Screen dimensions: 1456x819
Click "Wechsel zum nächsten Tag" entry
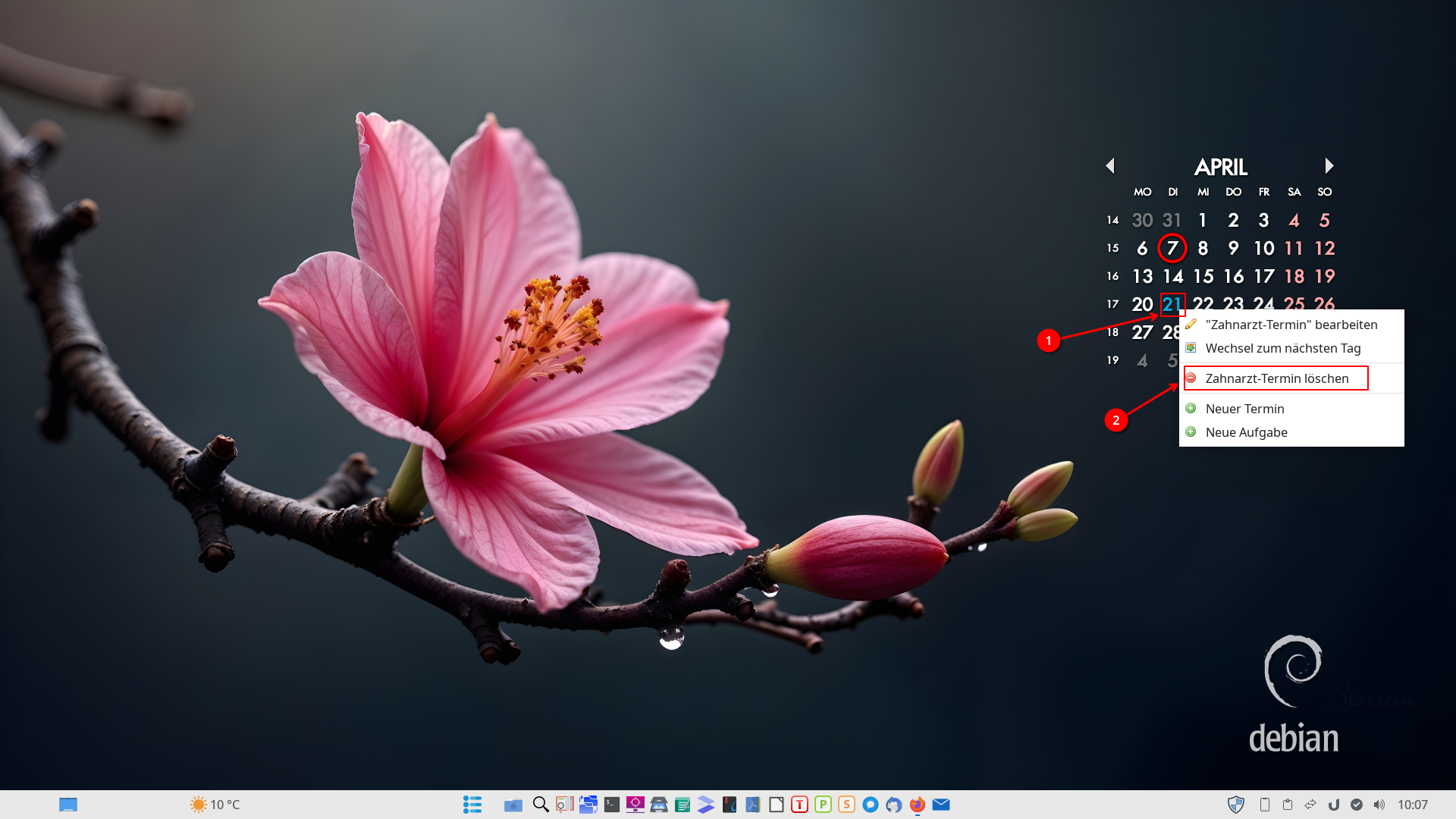[x=1282, y=348]
